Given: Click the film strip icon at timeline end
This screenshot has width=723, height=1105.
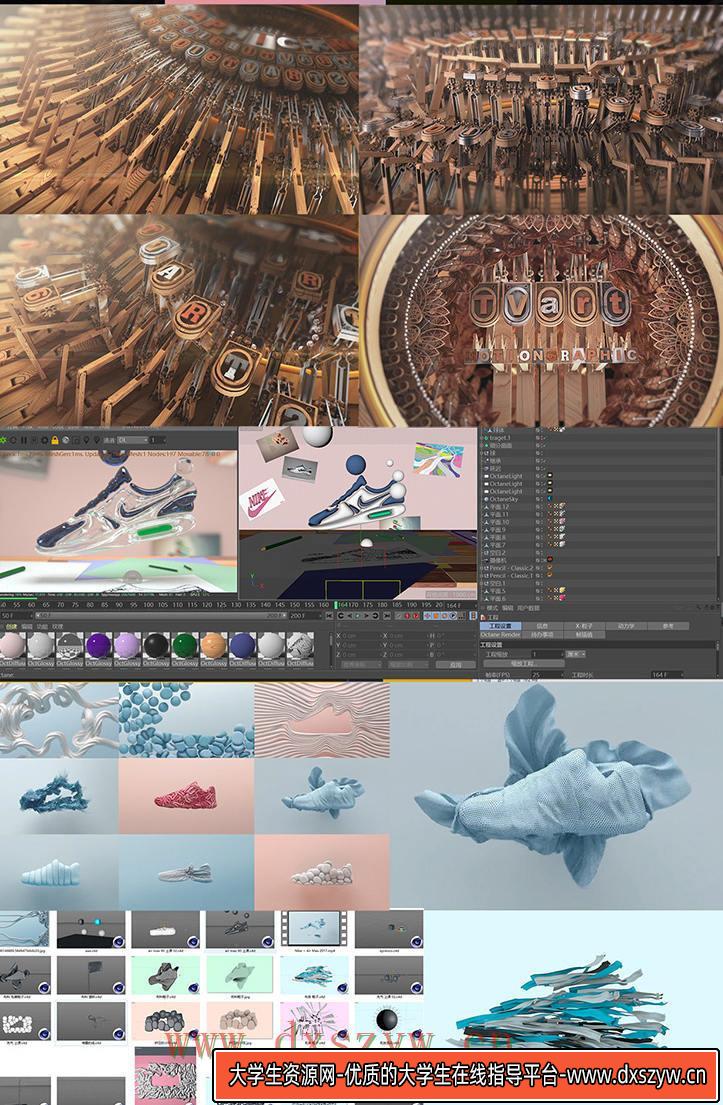Looking at the screenshot, I should pos(473,616).
